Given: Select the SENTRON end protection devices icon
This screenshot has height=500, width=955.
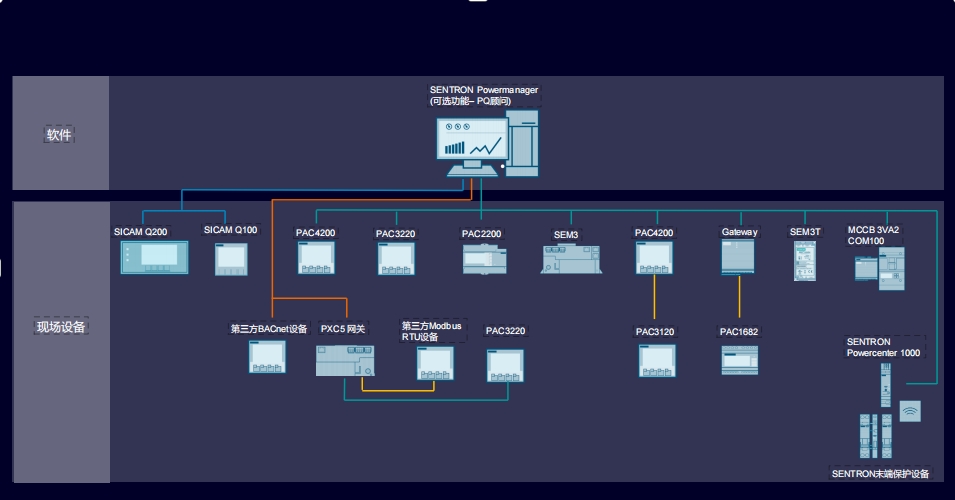Looking at the screenshot, I should pyautogui.click(x=876, y=437).
